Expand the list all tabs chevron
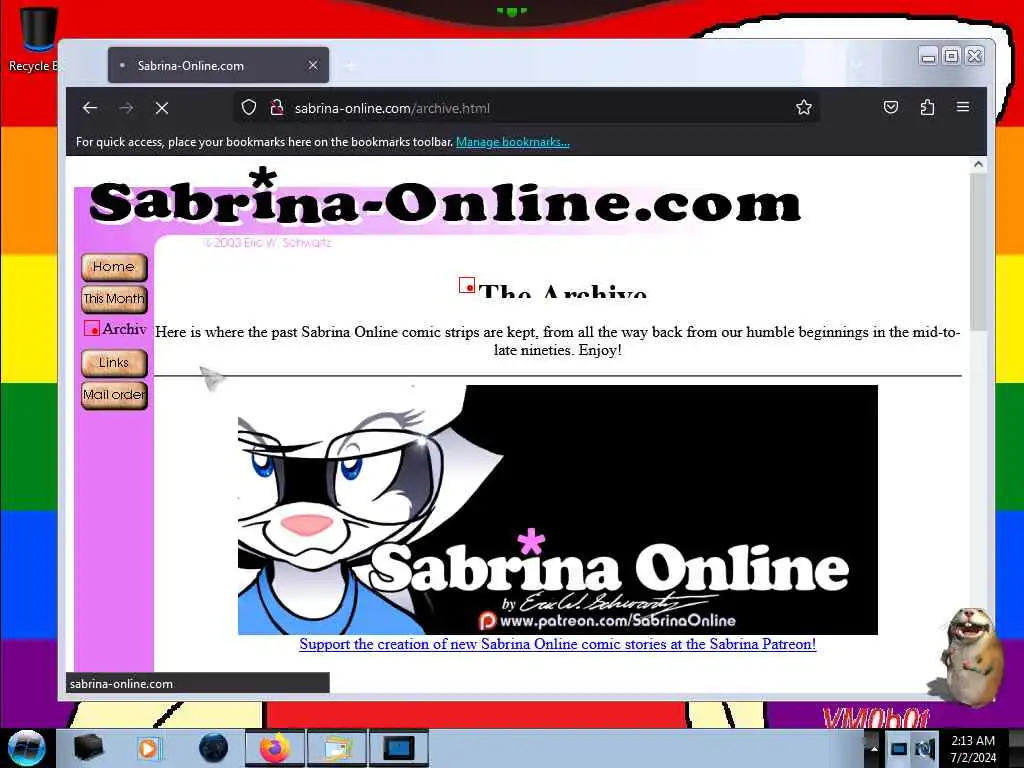The width and height of the screenshot is (1024, 768). (x=857, y=65)
